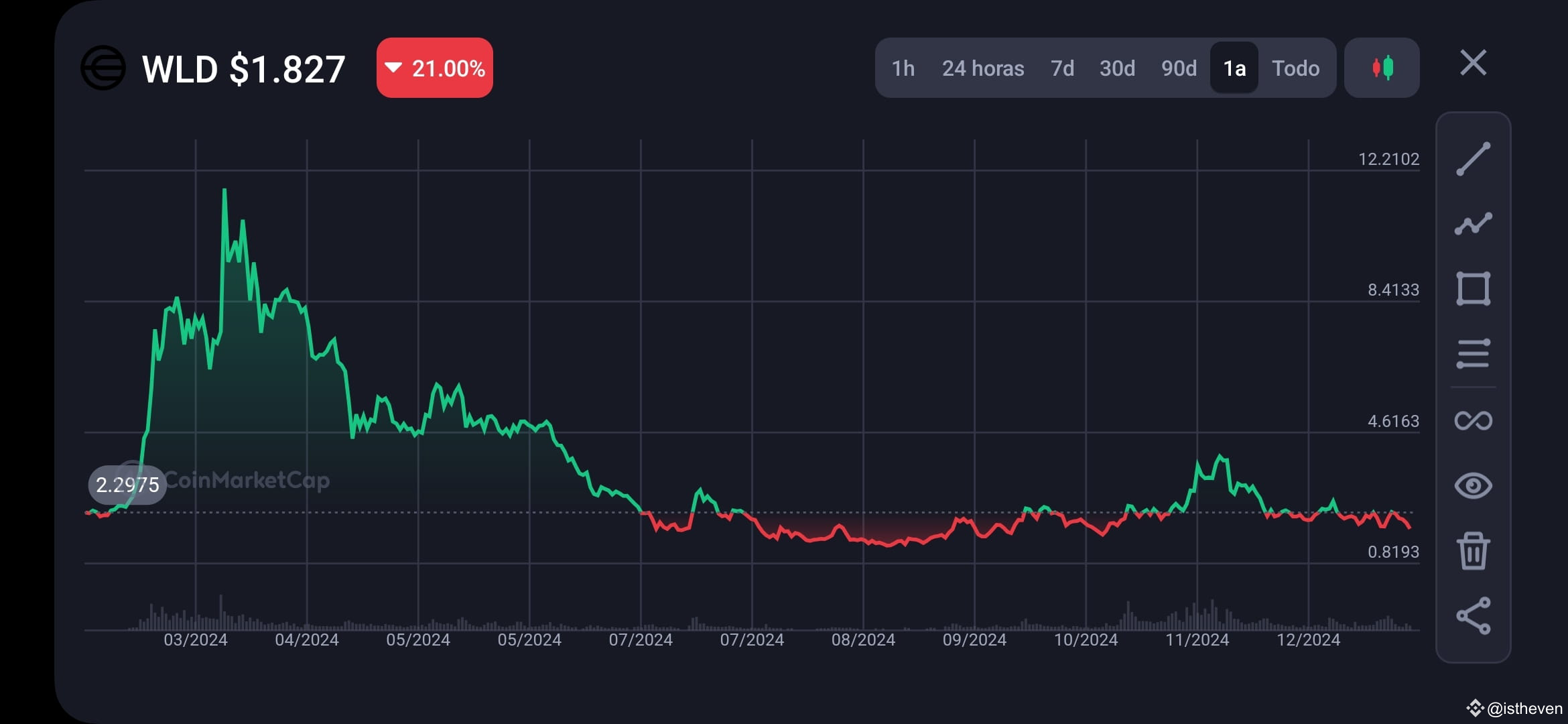Choose the multi-point polyline drawing tool

click(1473, 224)
